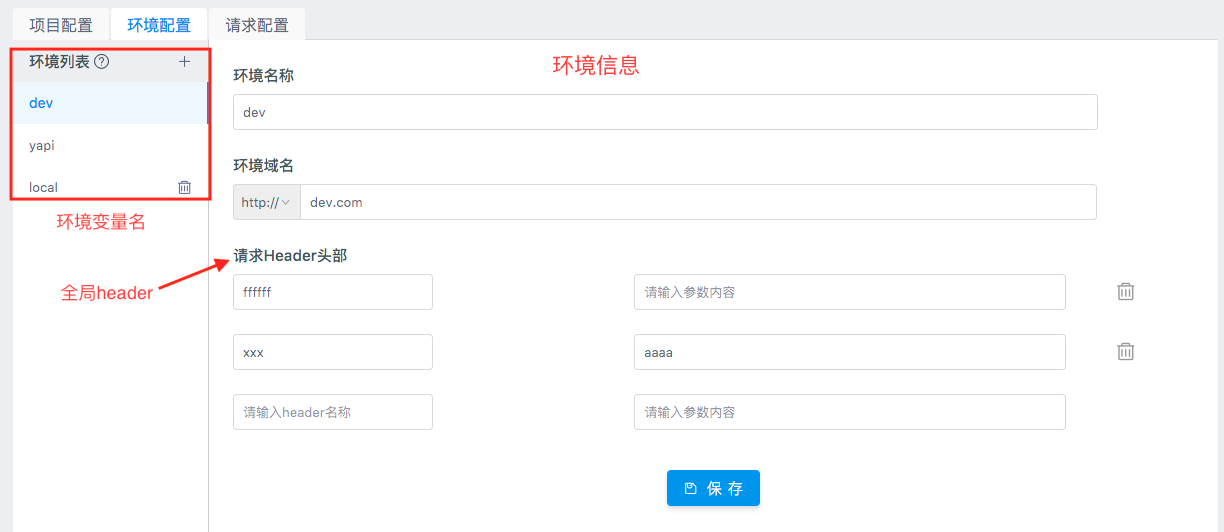Select the 环境配置 tab
The height and width of the screenshot is (532, 1224).
[159, 25]
